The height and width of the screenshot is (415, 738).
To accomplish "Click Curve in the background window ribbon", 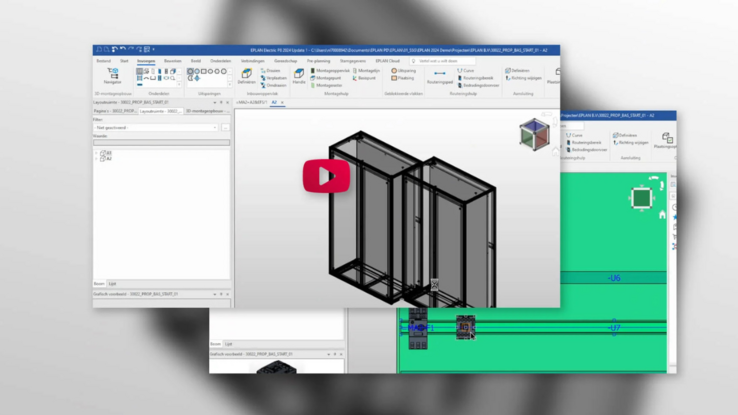I will click(x=574, y=136).
